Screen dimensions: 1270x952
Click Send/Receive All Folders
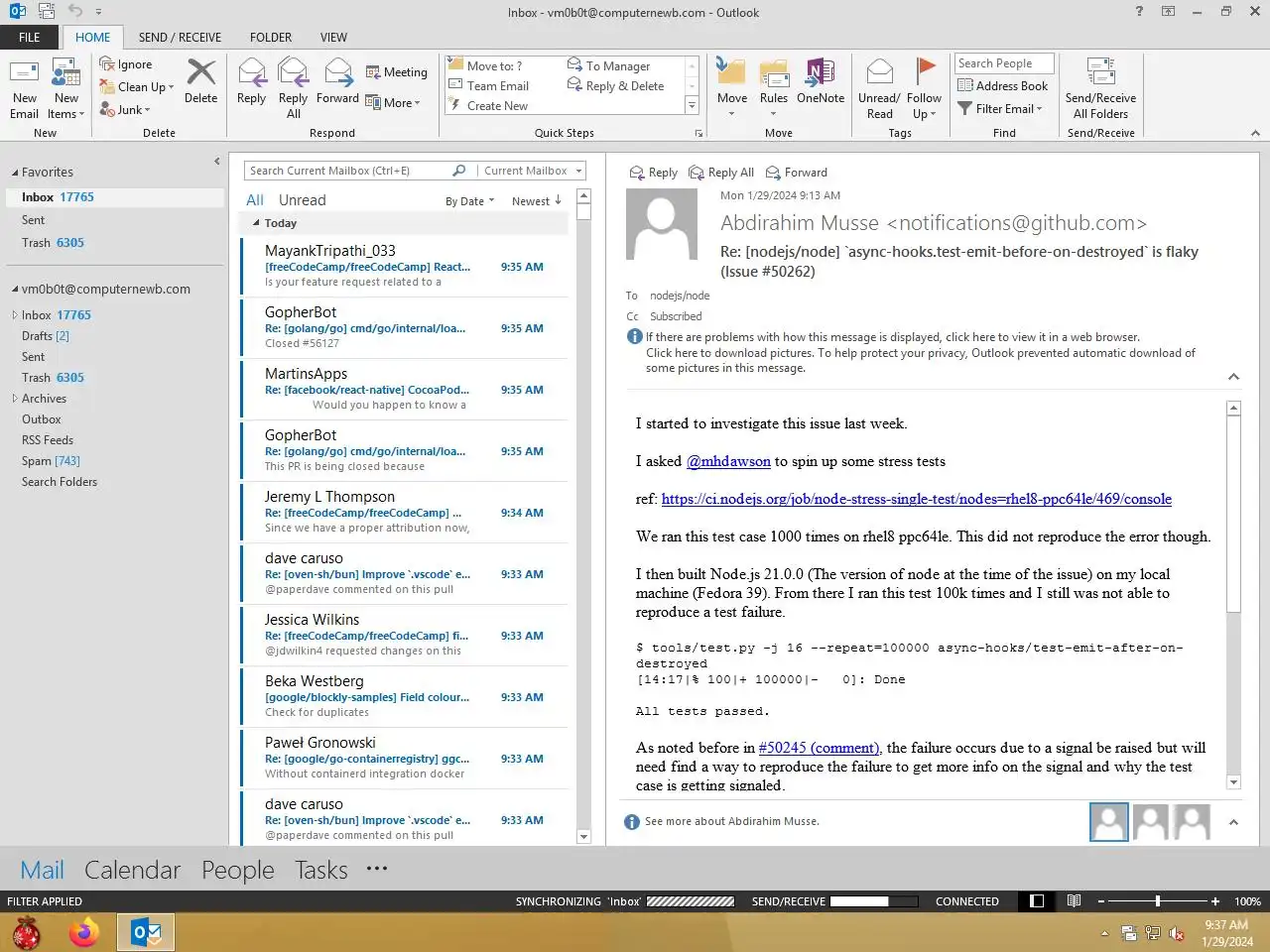tap(1100, 88)
